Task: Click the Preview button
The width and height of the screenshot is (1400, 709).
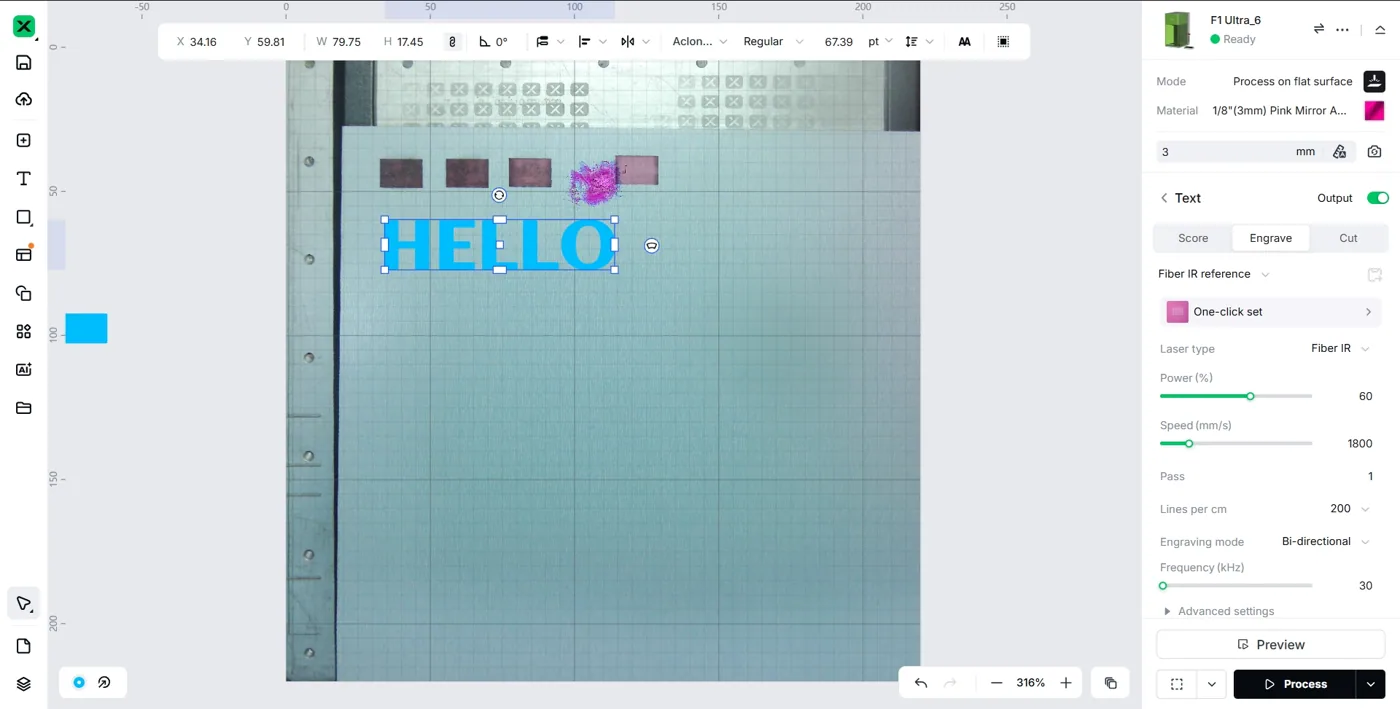Action: click(1270, 645)
